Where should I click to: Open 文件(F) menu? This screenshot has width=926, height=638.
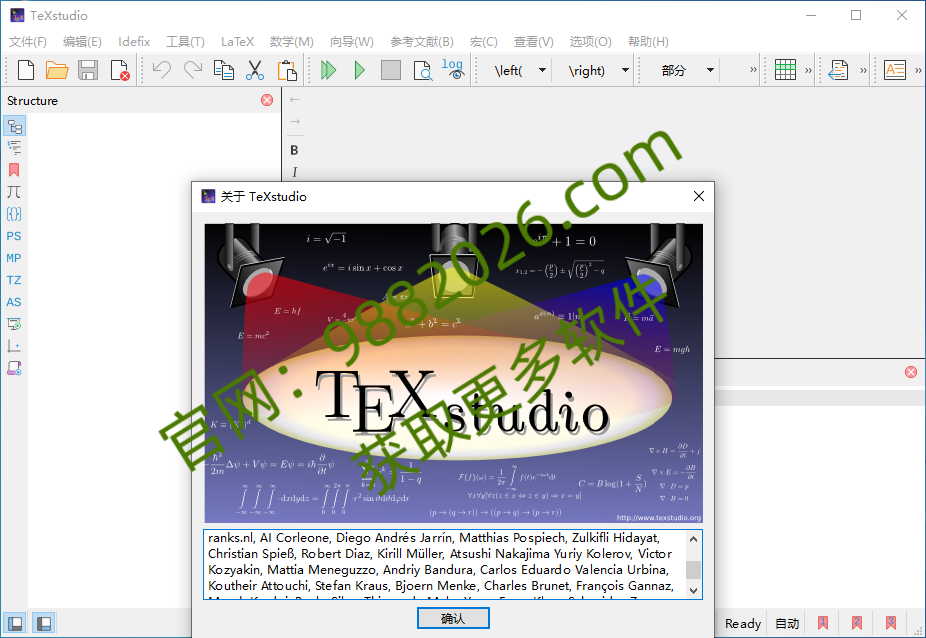point(28,41)
